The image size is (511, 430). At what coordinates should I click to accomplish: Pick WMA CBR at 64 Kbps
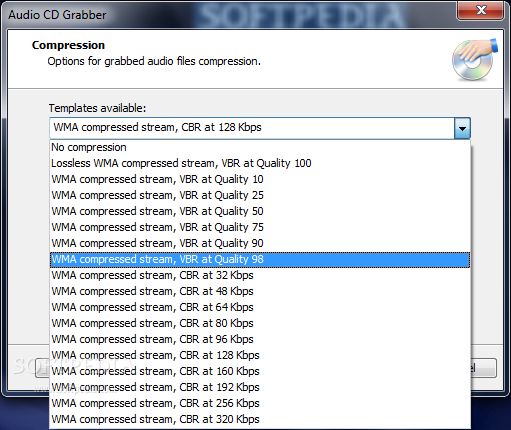(260, 307)
